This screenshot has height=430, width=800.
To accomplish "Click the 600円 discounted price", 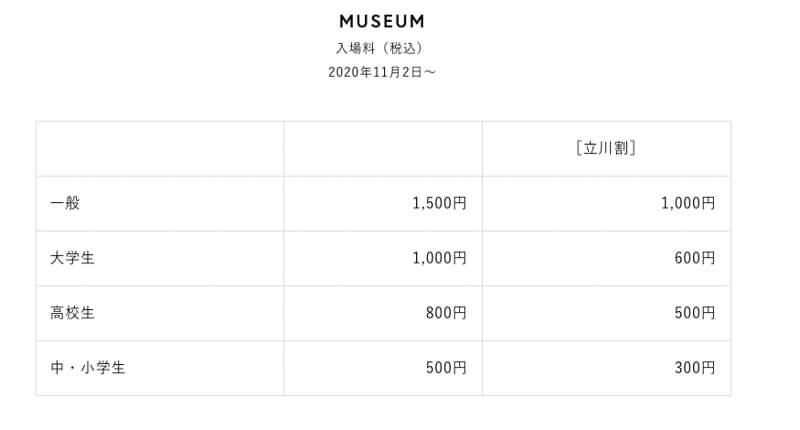I will 695,259.
